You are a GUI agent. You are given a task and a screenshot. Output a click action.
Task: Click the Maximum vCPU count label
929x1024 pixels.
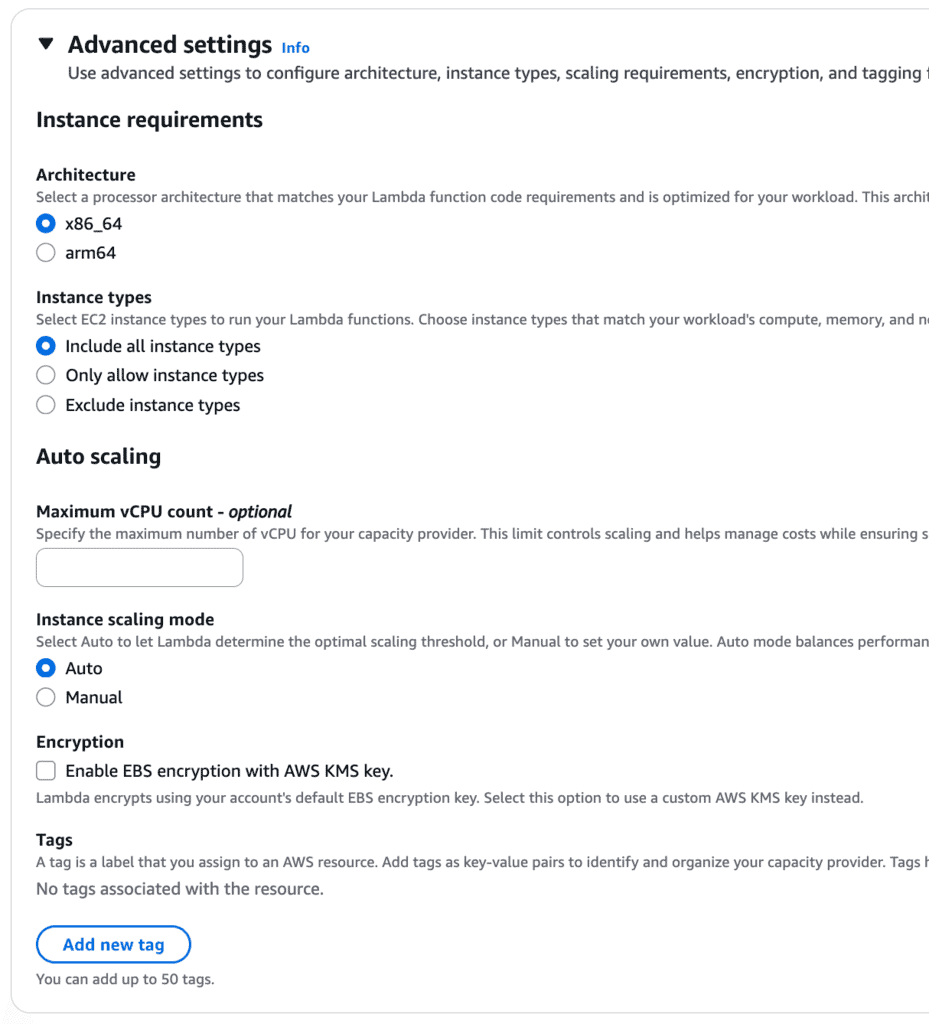tap(164, 511)
